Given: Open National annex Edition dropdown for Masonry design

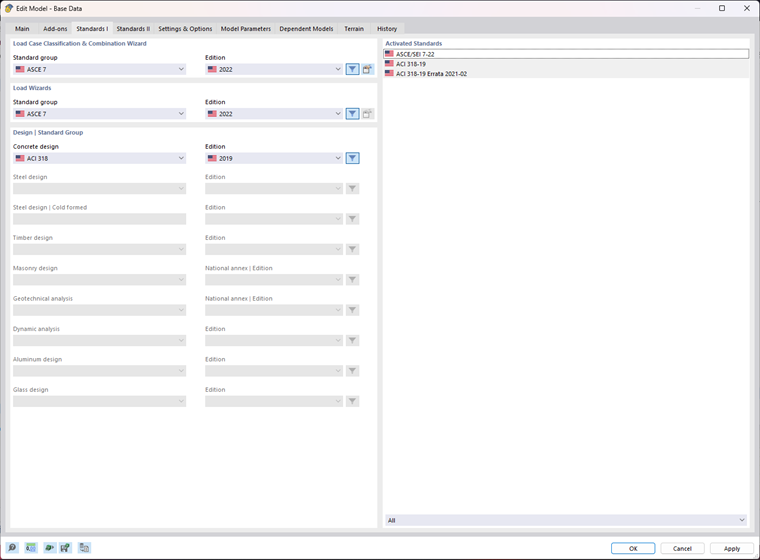Looking at the screenshot, I should click(x=274, y=280).
